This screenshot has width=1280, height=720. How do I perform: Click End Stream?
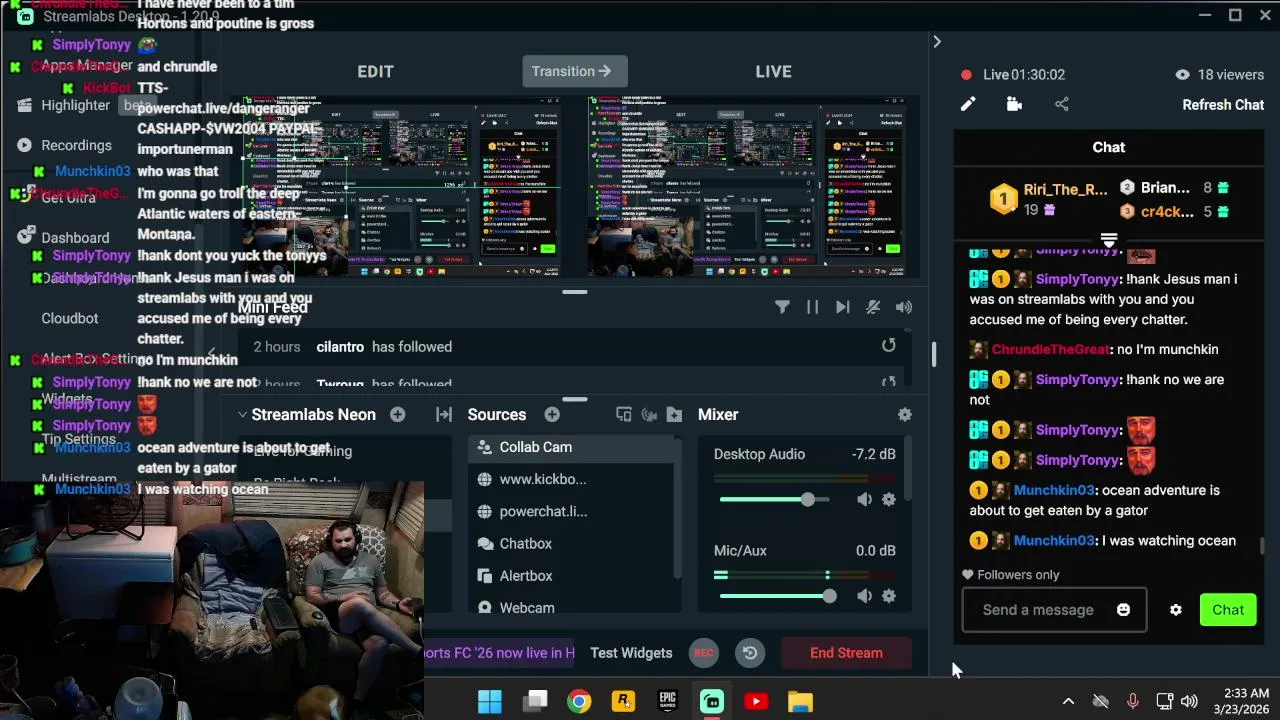coord(846,653)
